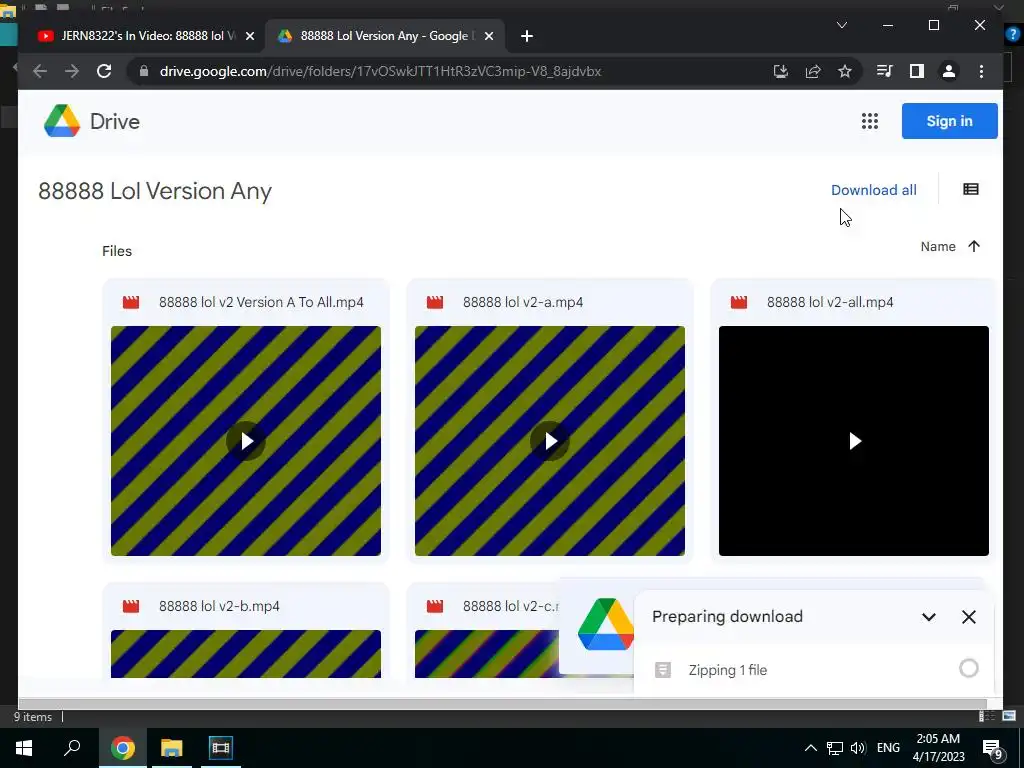The image size is (1024, 768).
Task: Click the video file icon beside v2-all.mp4
Action: [x=739, y=302]
